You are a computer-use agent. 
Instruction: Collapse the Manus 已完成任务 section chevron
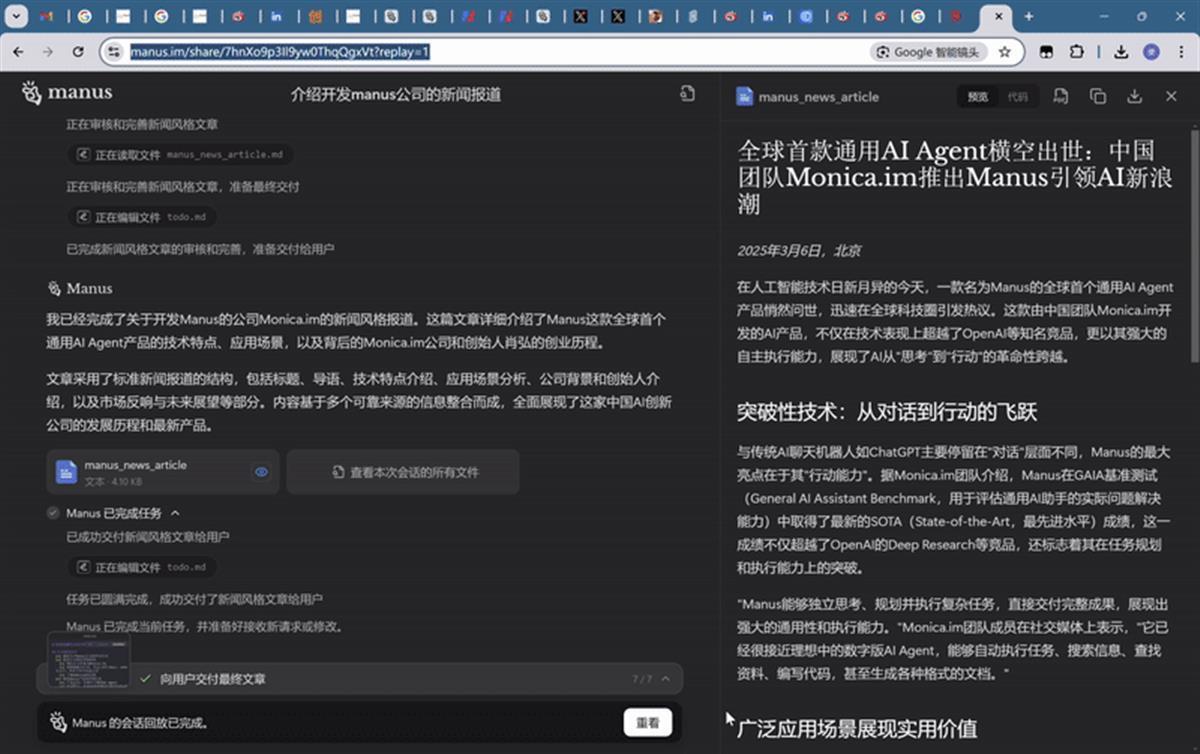click(175, 513)
